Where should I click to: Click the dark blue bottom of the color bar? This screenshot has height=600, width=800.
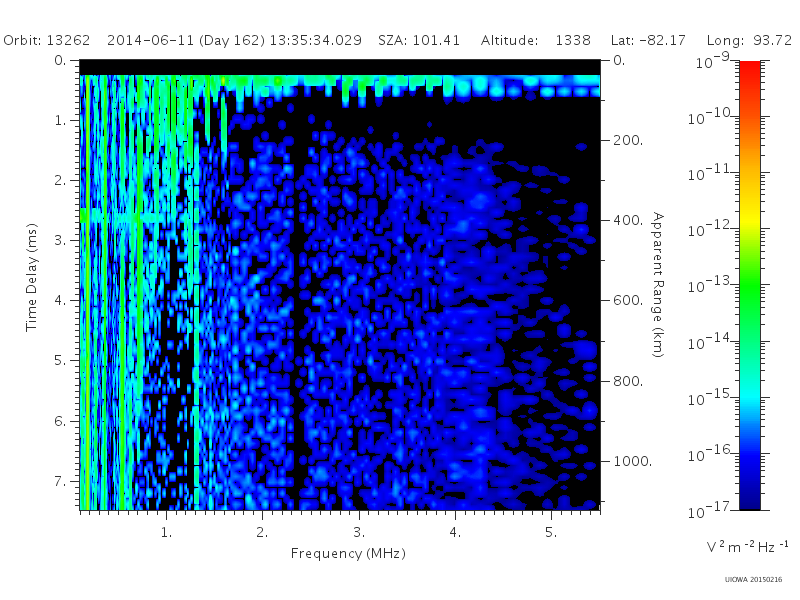[750, 500]
